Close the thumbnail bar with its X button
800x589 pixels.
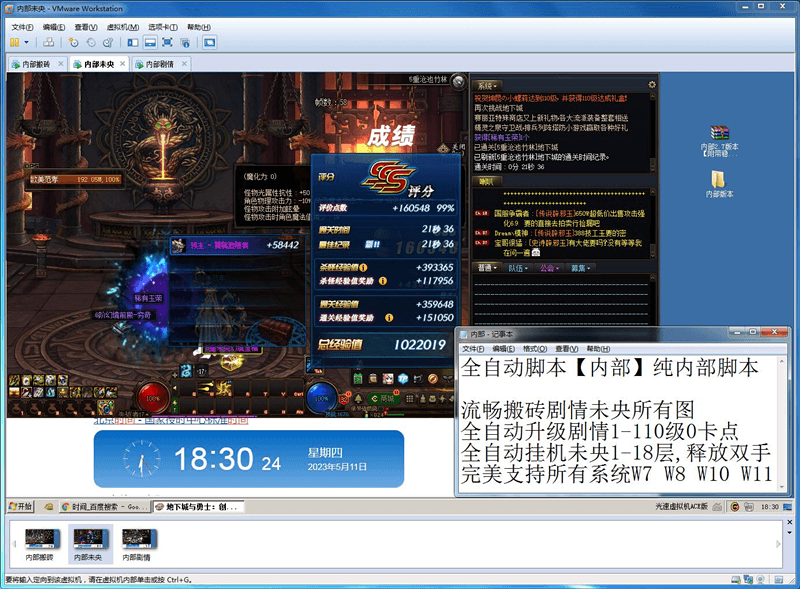(789, 523)
